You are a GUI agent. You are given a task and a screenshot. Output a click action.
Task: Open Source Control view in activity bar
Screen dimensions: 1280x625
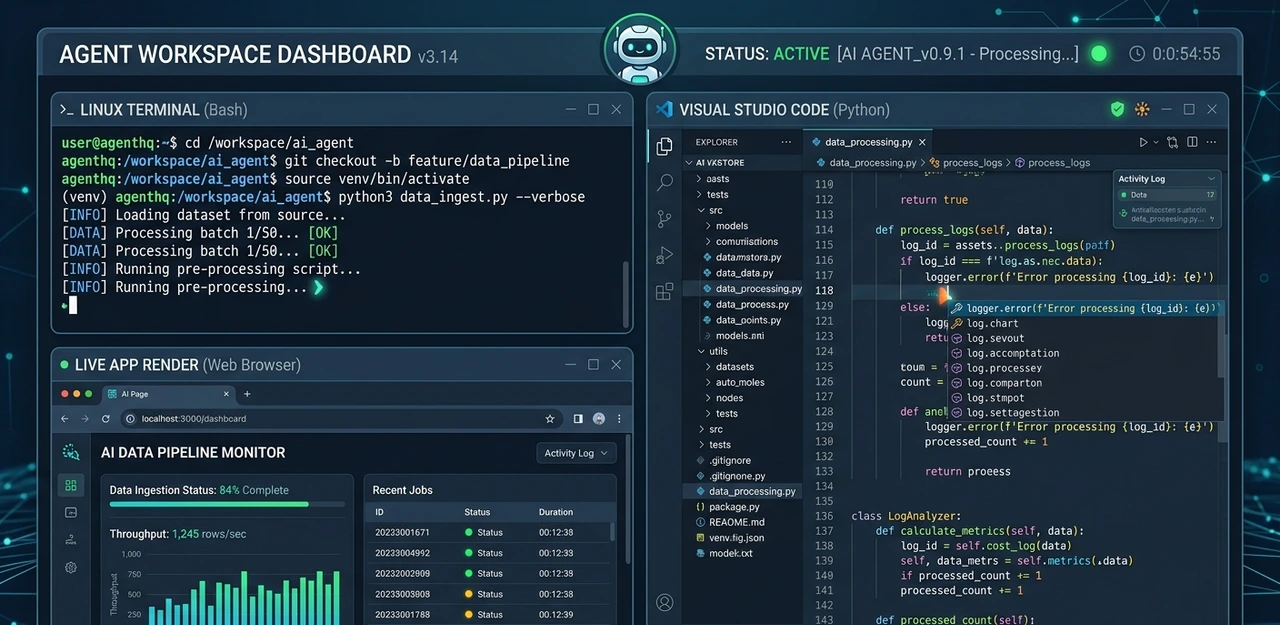(664, 219)
